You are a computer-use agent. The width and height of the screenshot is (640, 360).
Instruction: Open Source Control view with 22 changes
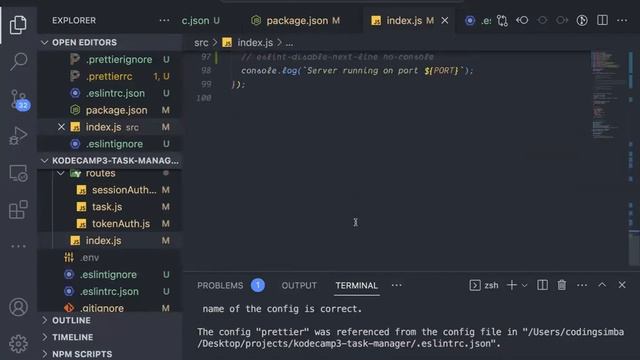18,99
